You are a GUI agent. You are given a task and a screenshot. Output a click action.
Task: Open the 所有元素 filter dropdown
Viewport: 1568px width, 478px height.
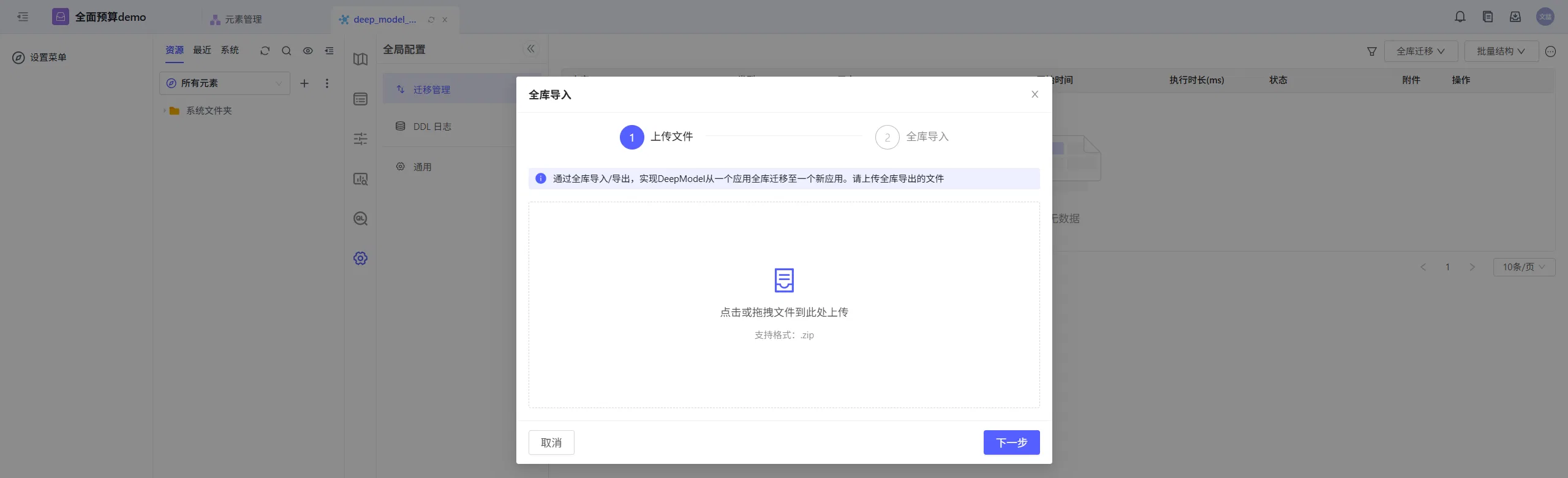coord(225,83)
